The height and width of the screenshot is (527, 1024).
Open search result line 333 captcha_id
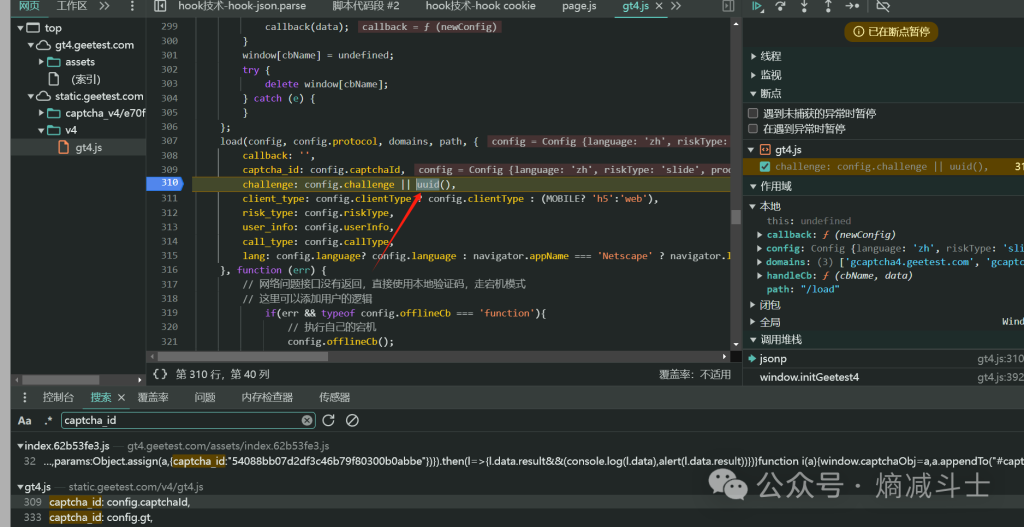click(100, 517)
